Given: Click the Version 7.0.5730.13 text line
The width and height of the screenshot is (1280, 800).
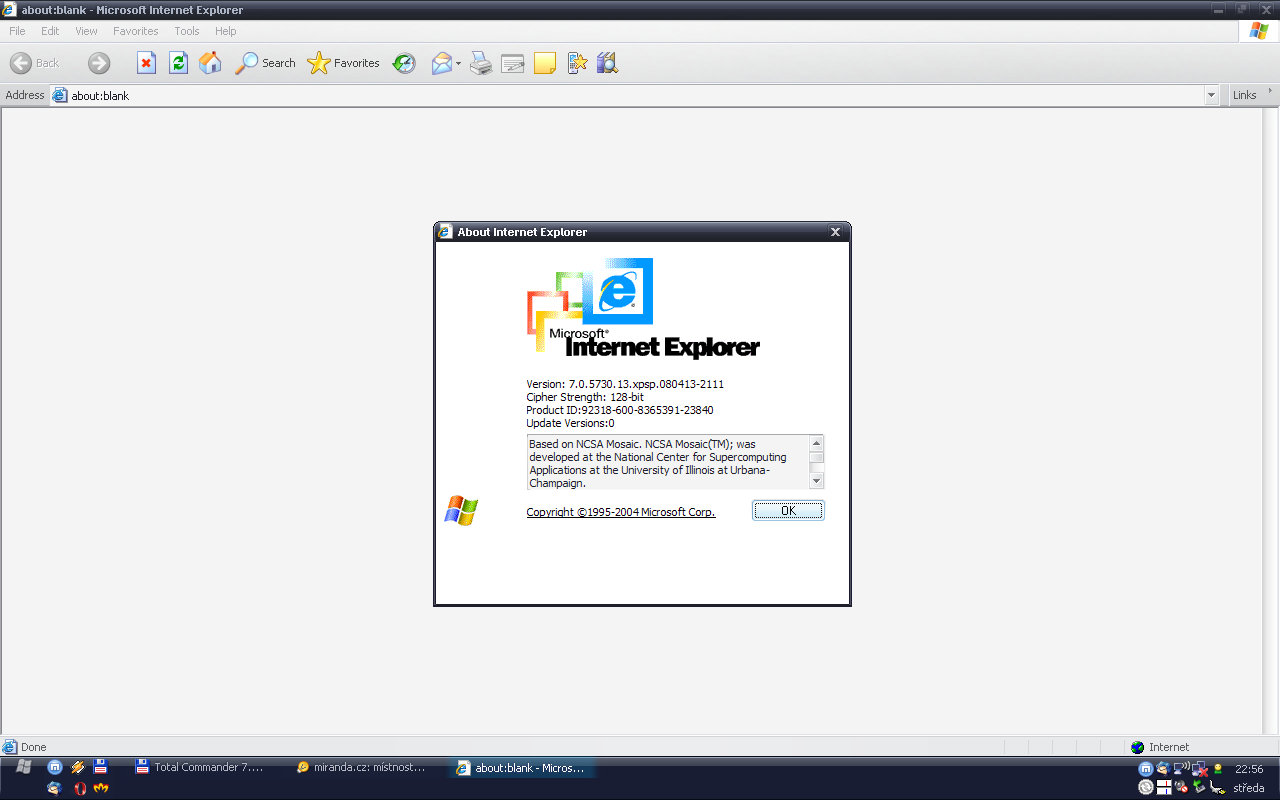Looking at the screenshot, I should coord(625,384).
